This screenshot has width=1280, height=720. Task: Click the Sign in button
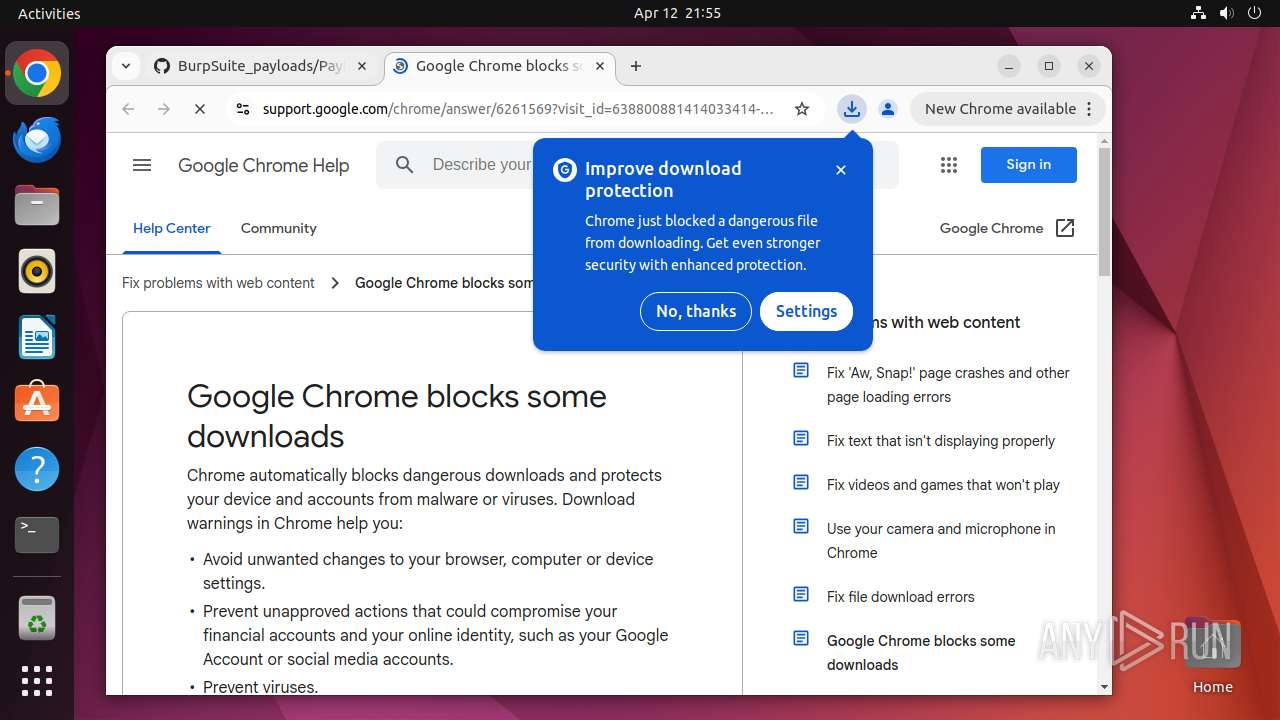(1029, 165)
